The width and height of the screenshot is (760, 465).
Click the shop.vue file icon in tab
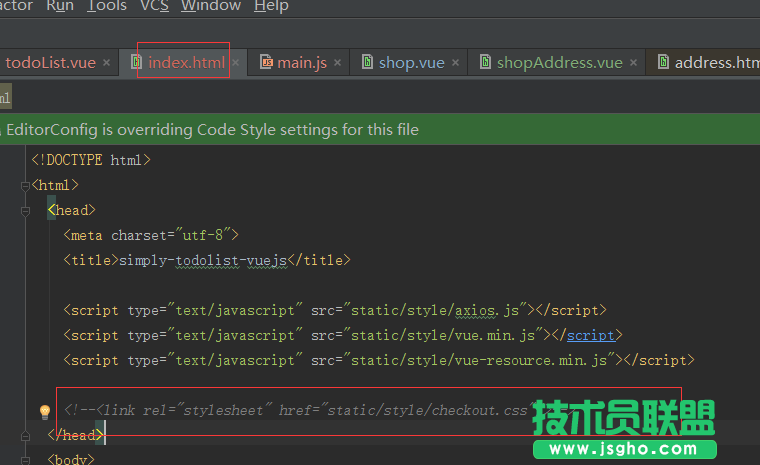367,62
